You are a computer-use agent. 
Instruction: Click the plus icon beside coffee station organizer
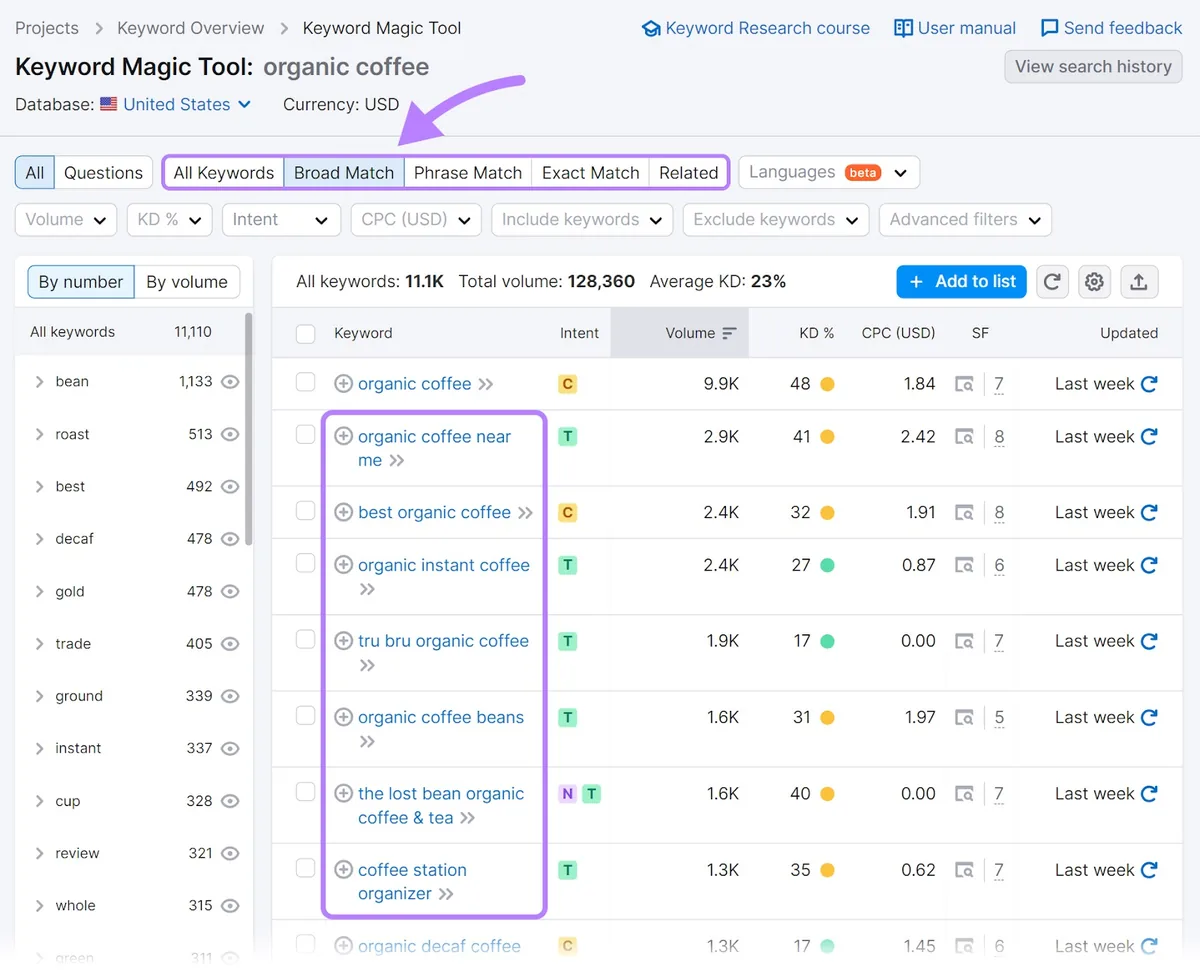pyautogui.click(x=343, y=870)
